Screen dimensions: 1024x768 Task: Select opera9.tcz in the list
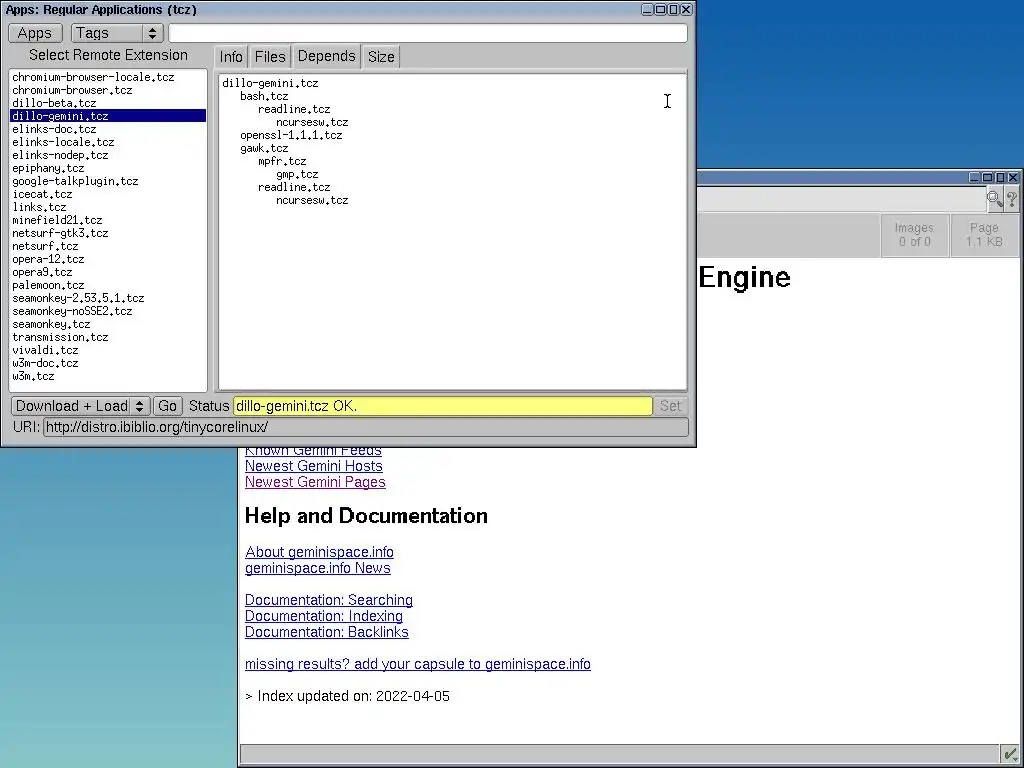tap(108, 272)
